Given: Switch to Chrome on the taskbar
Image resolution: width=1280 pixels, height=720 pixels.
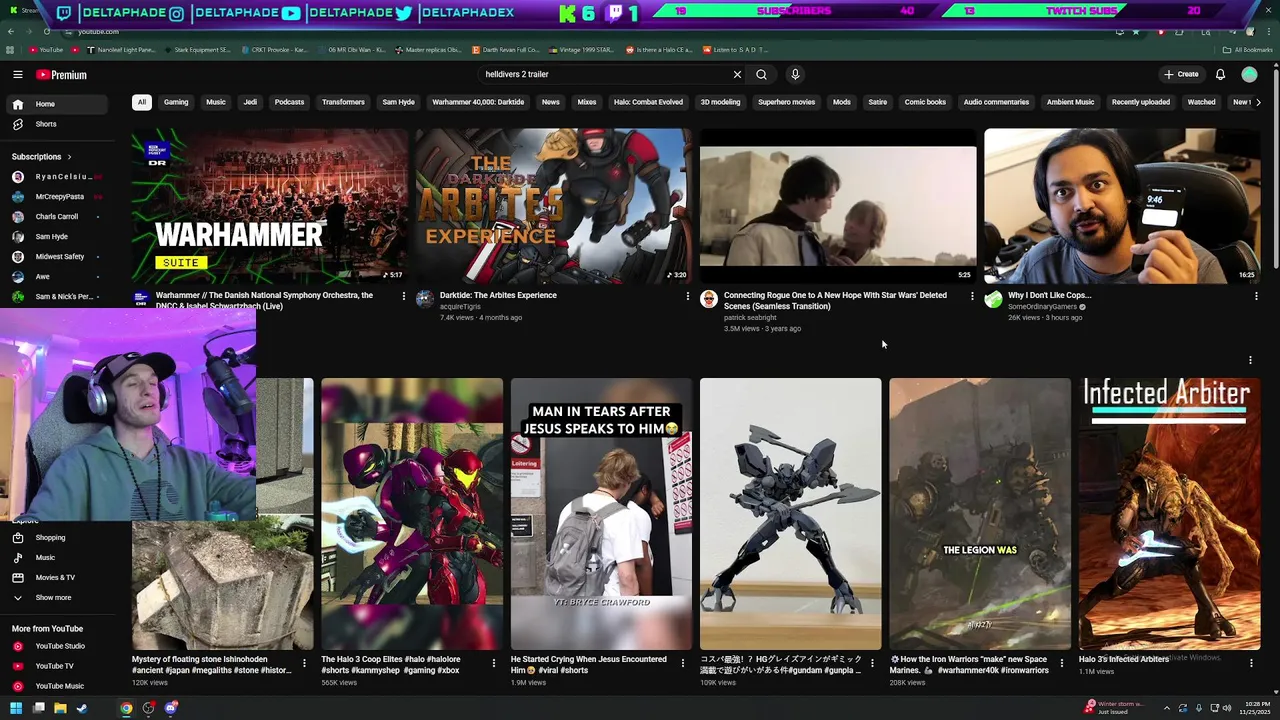Looking at the screenshot, I should pos(126,708).
